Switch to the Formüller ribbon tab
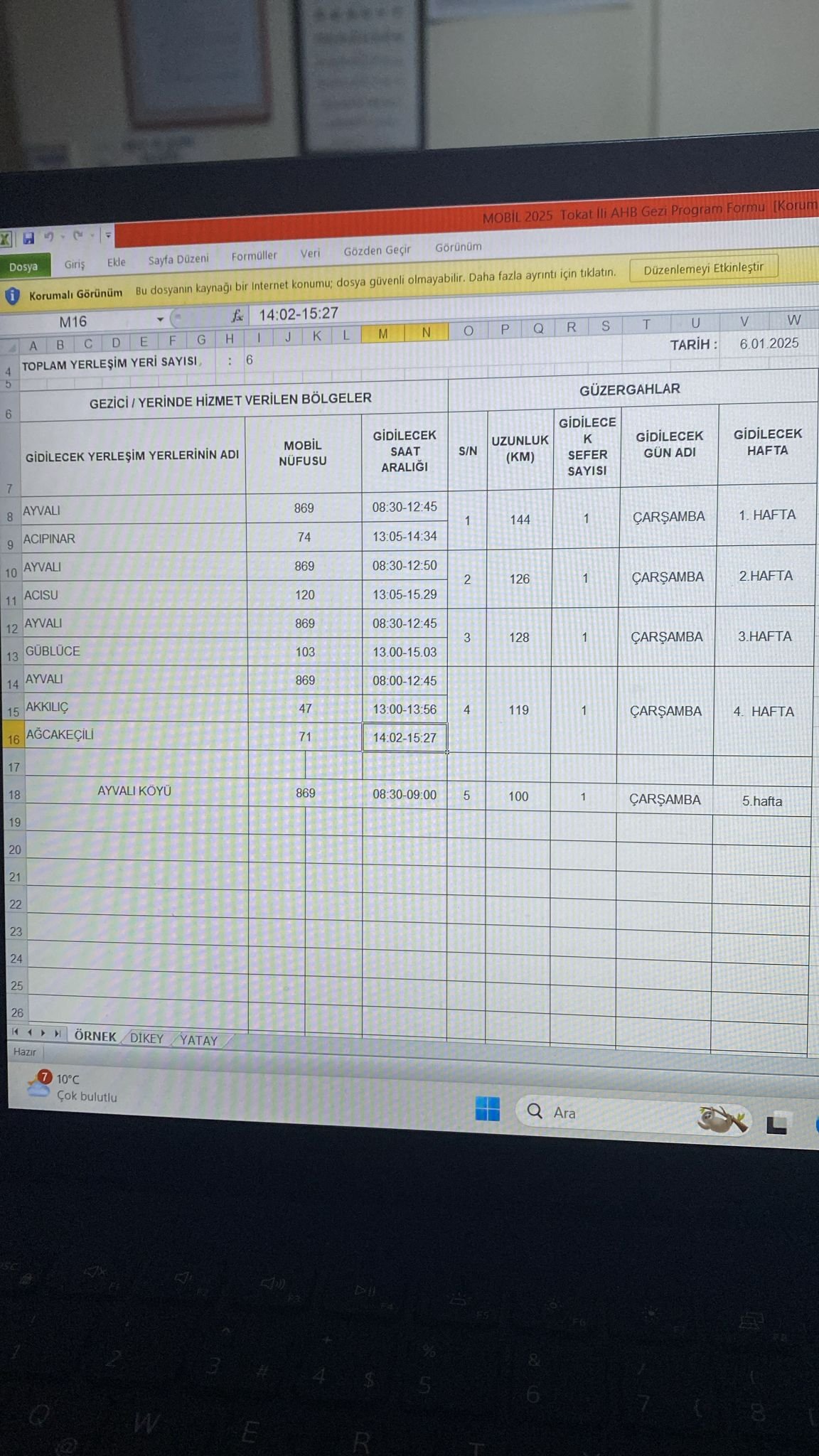This screenshot has width=819, height=1456. click(254, 256)
